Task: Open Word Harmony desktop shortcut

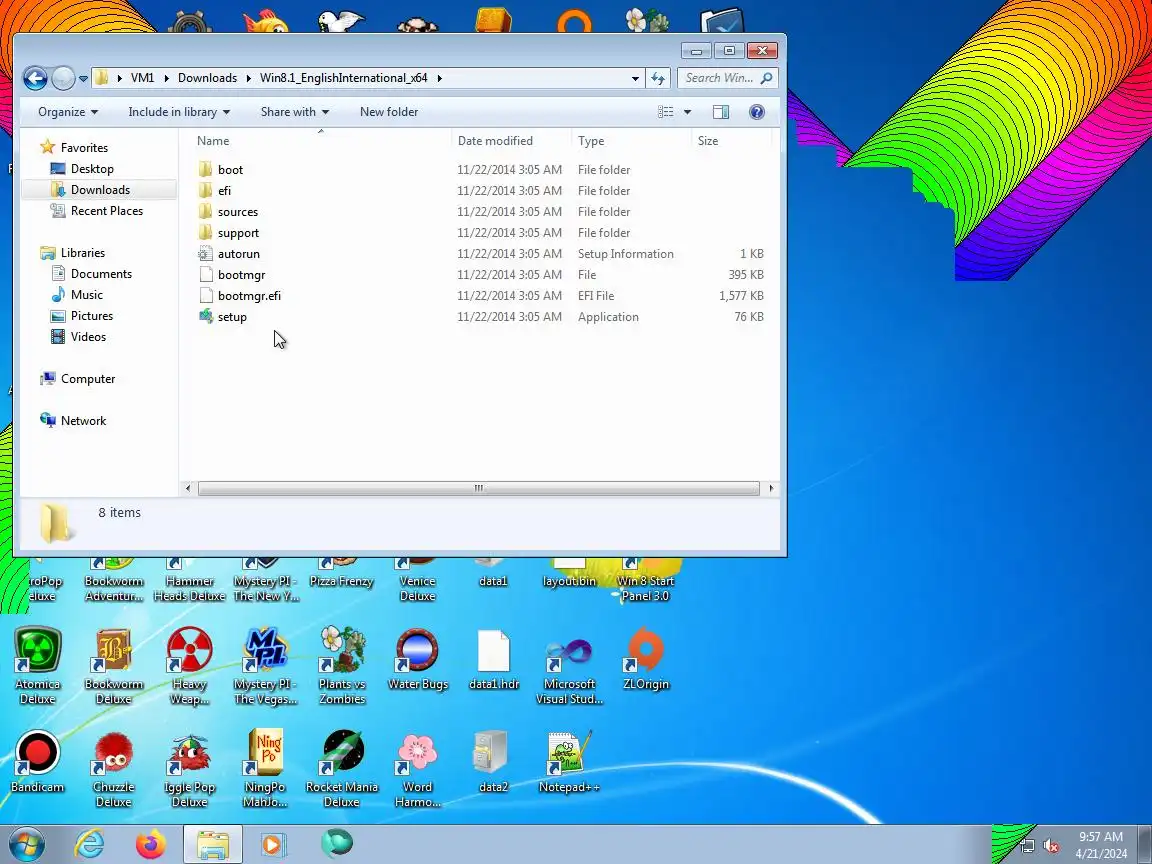Action: click(x=417, y=768)
